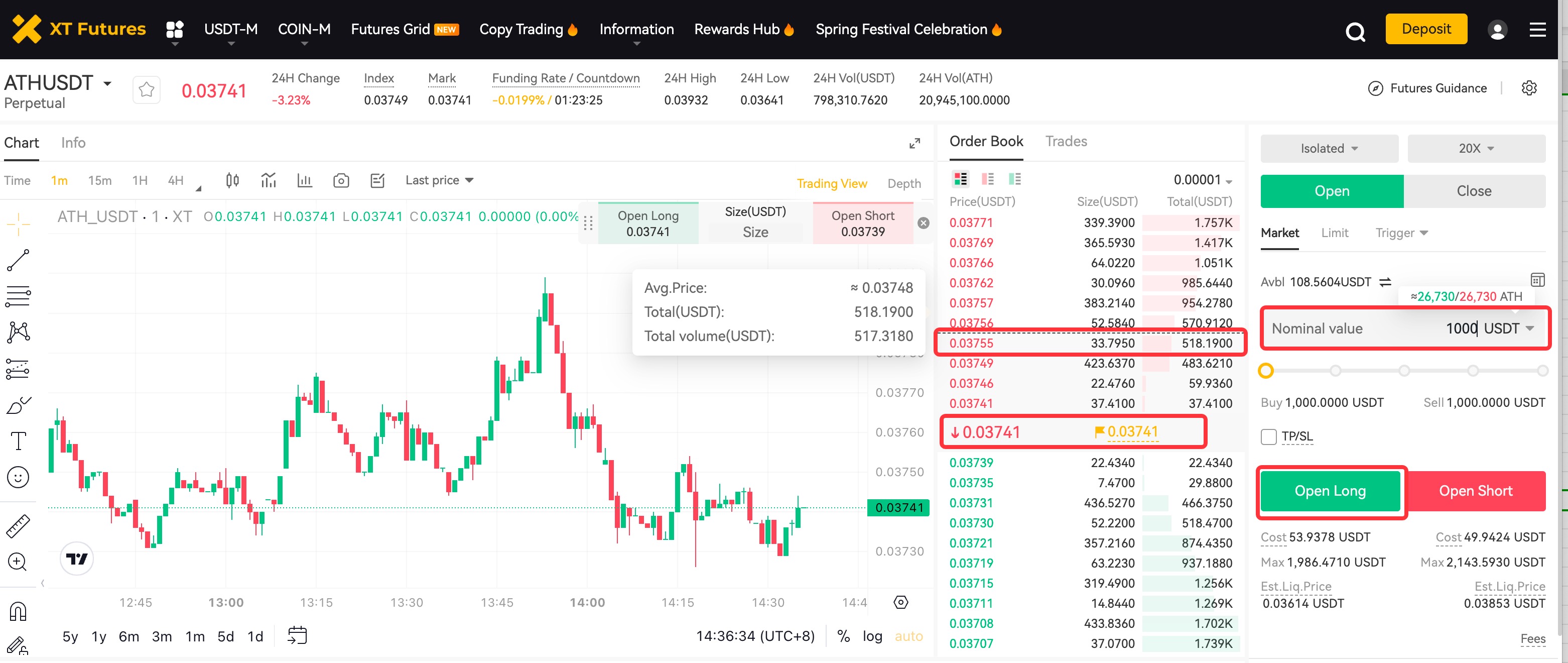Expand the Last price dropdown
The height and width of the screenshot is (663, 1568).
(440, 180)
